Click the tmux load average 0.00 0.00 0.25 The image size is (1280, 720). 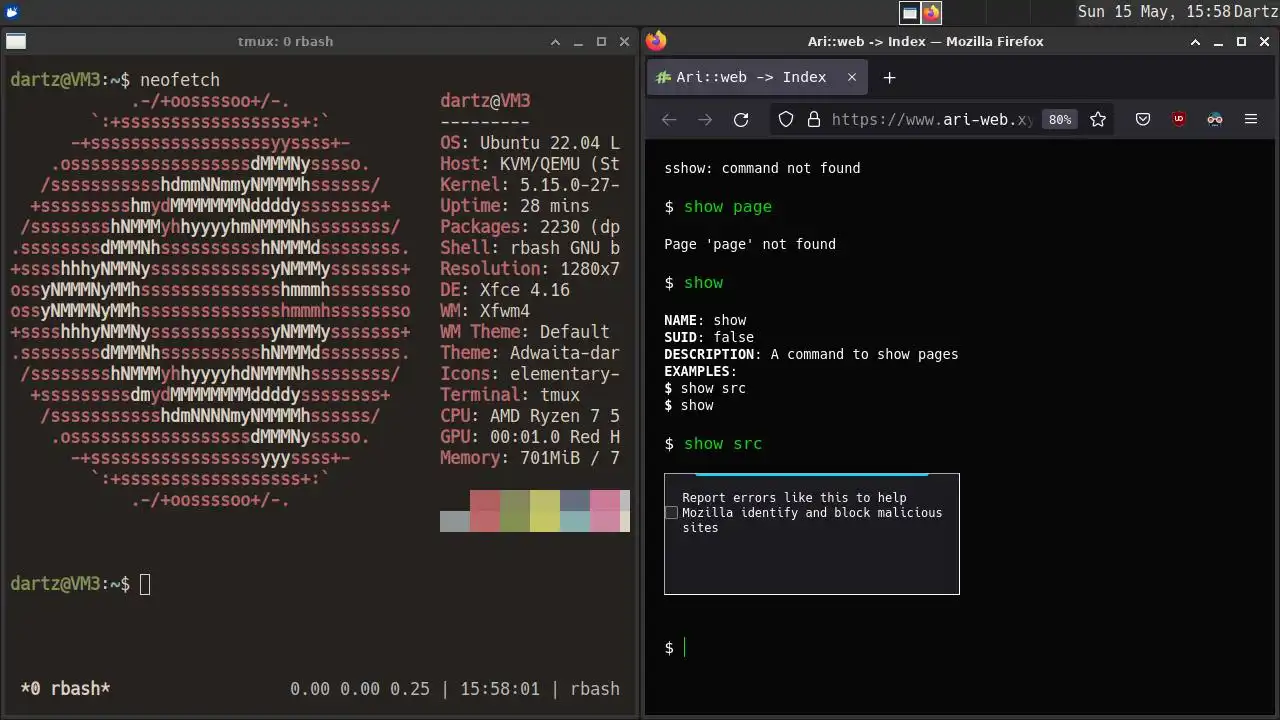(360, 689)
